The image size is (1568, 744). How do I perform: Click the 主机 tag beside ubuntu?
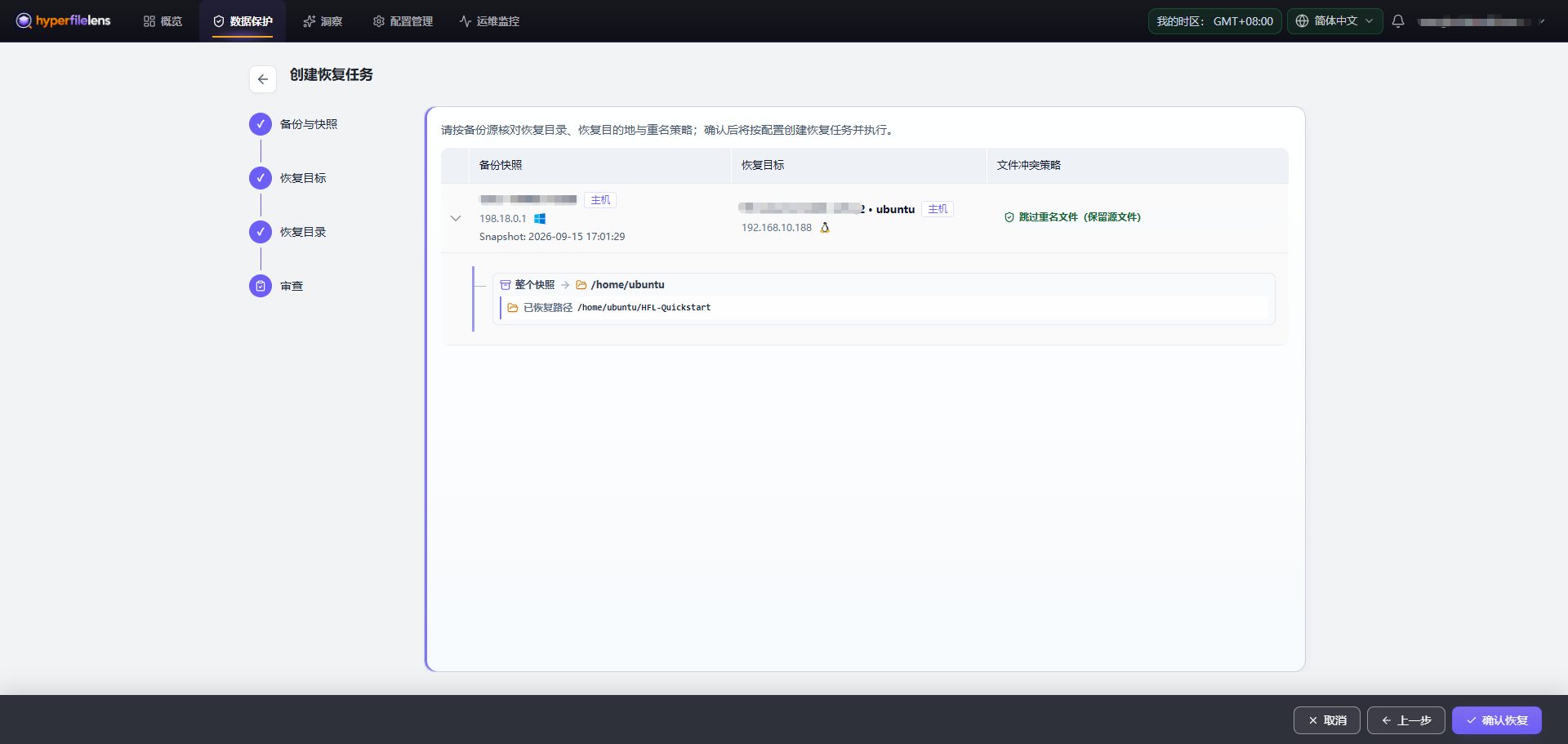(x=938, y=209)
